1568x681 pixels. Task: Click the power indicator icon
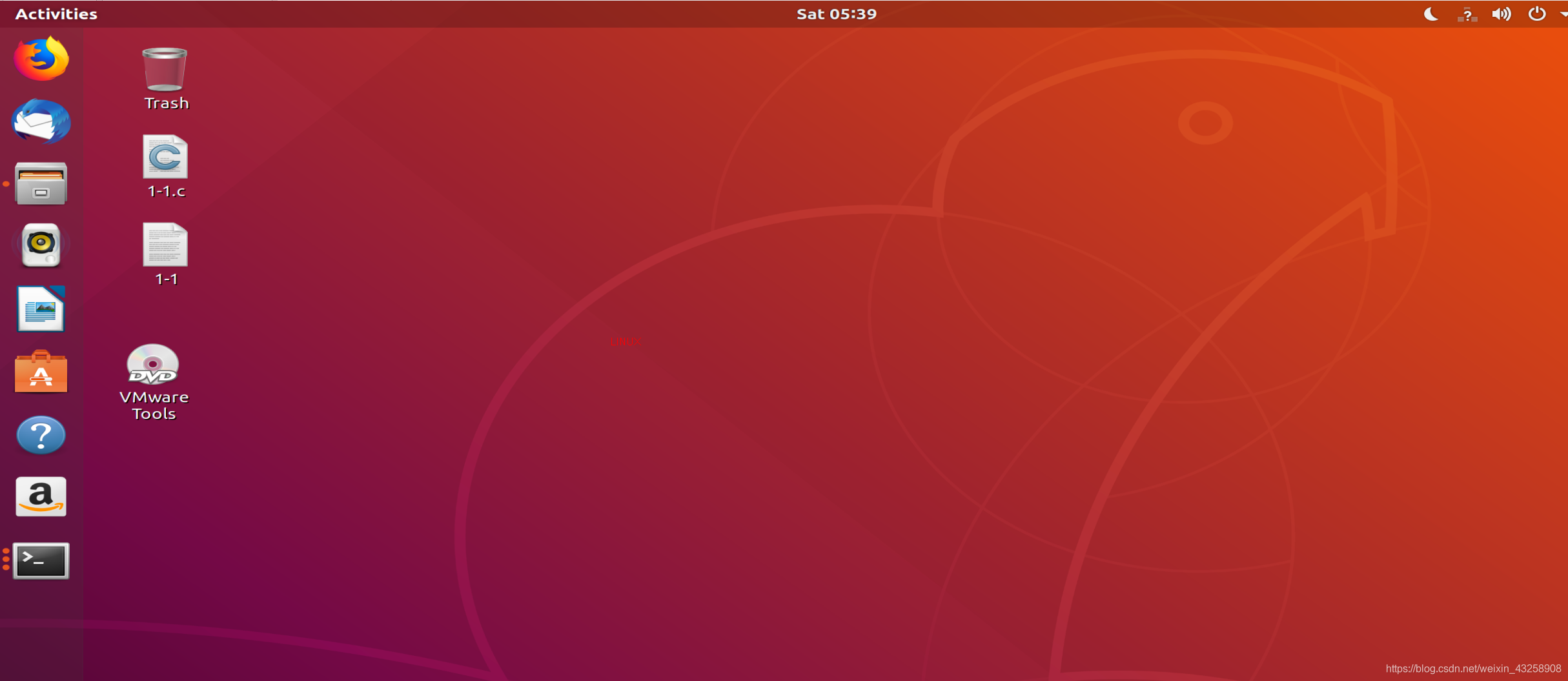(1537, 14)
